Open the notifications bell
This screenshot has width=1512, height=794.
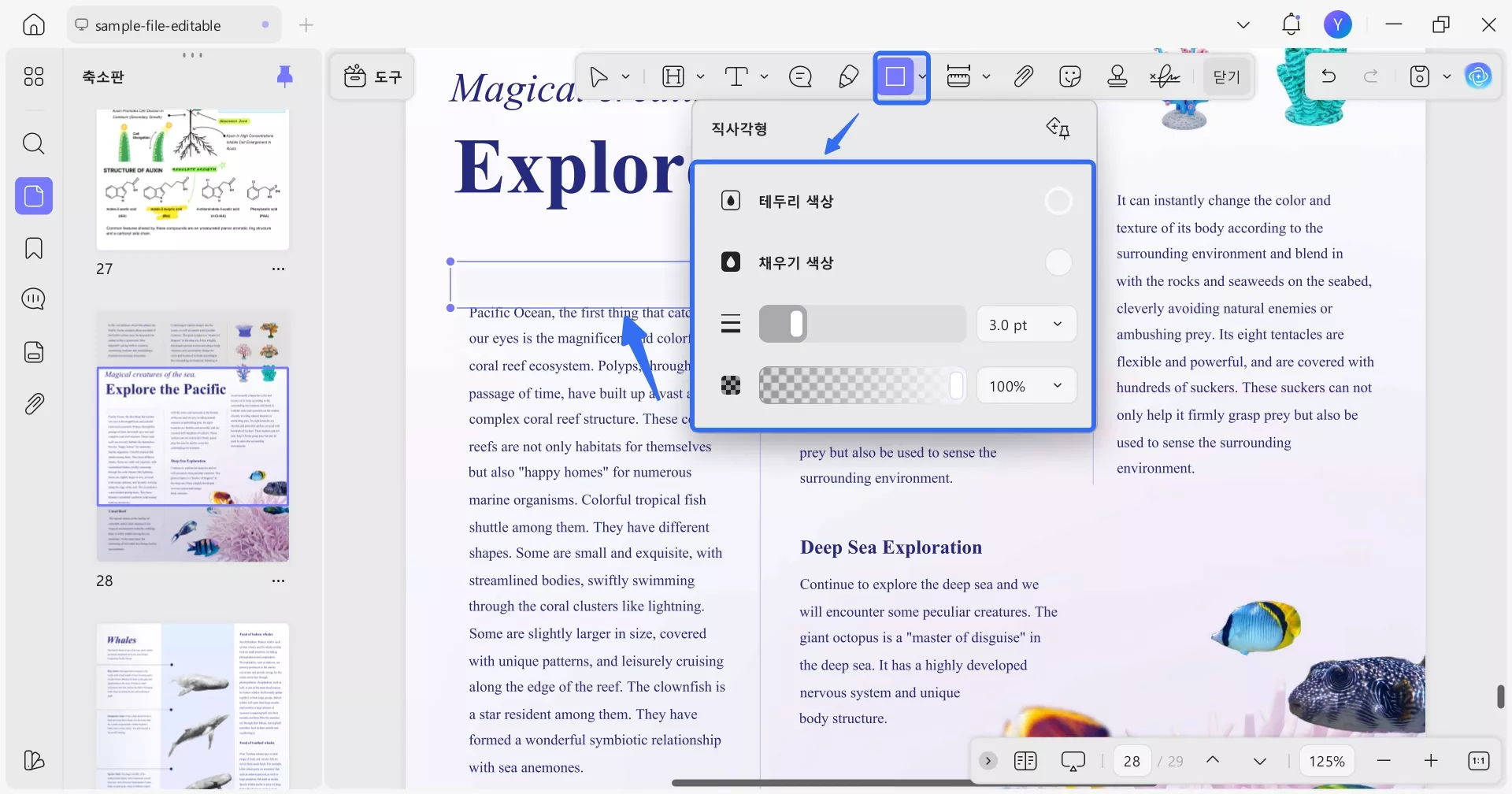click(x=1291, y=25)
